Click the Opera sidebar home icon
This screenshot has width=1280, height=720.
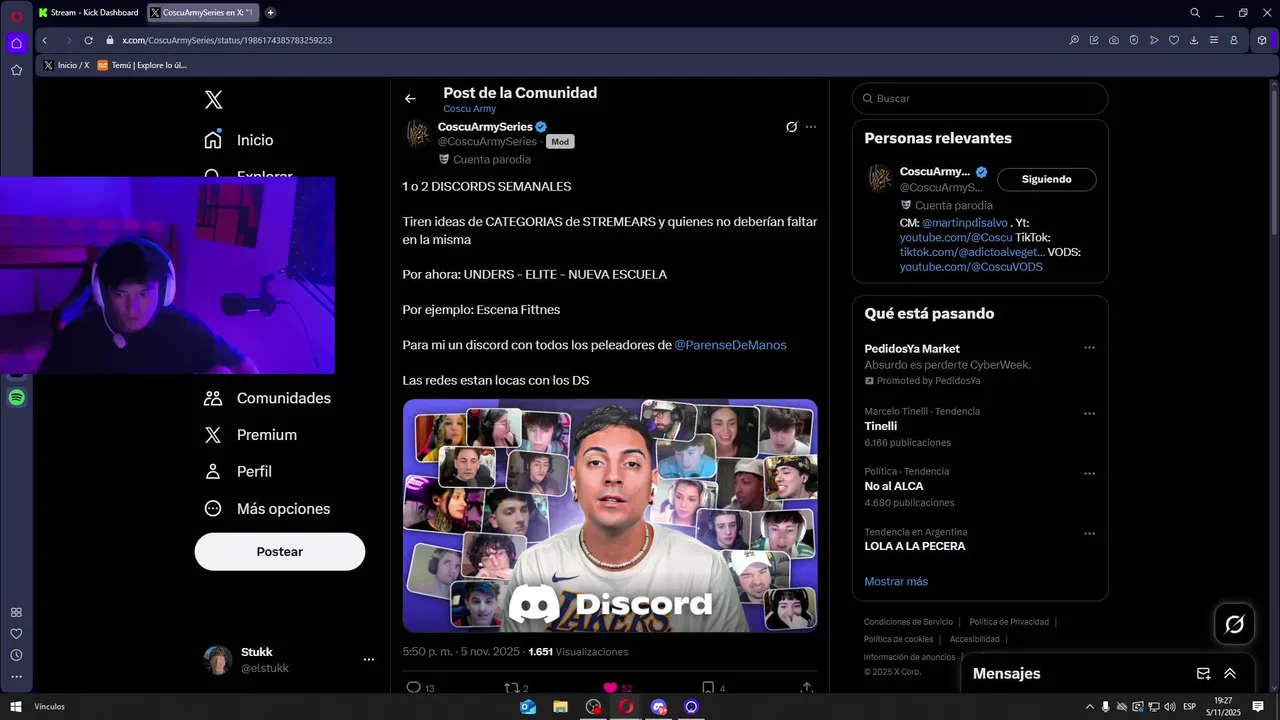pos(16,43)
